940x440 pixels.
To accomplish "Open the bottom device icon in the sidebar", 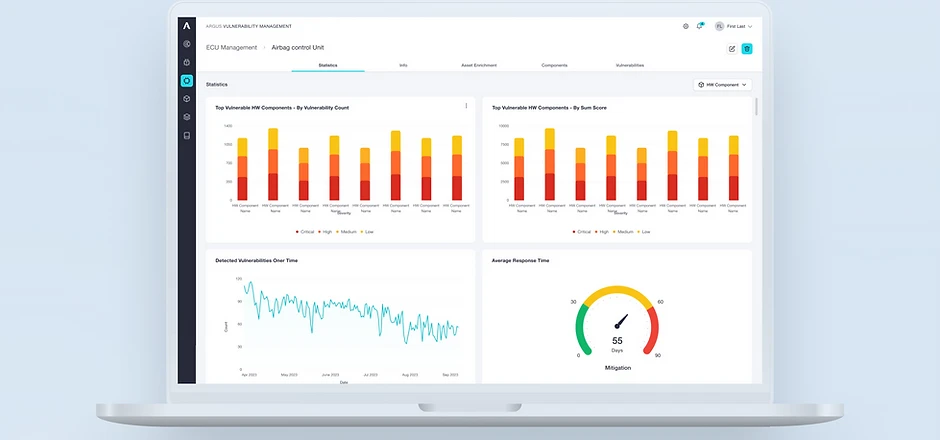I will click(186, 136).
